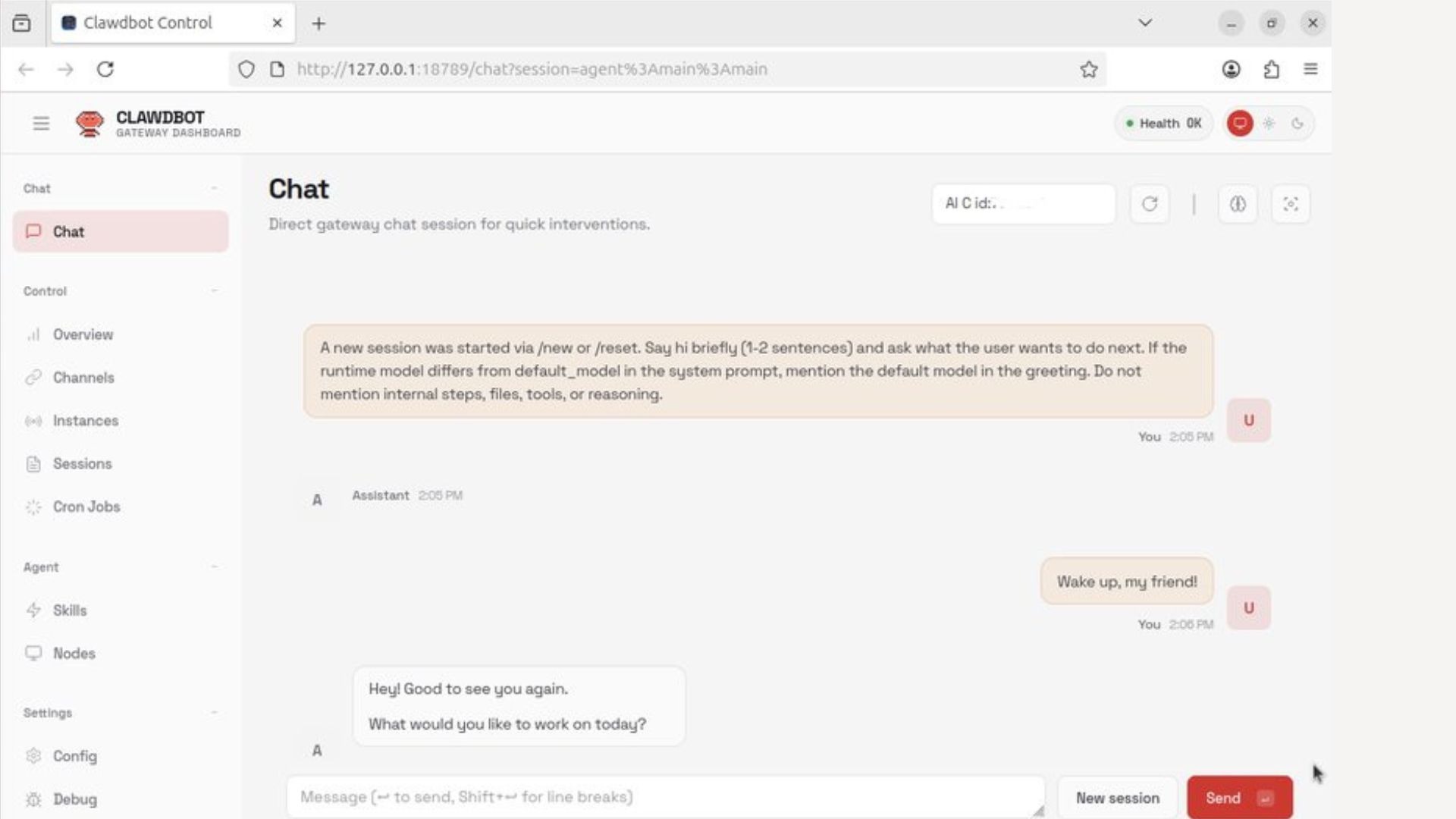Collapse sidebar with hamburger menu icon

41,124
